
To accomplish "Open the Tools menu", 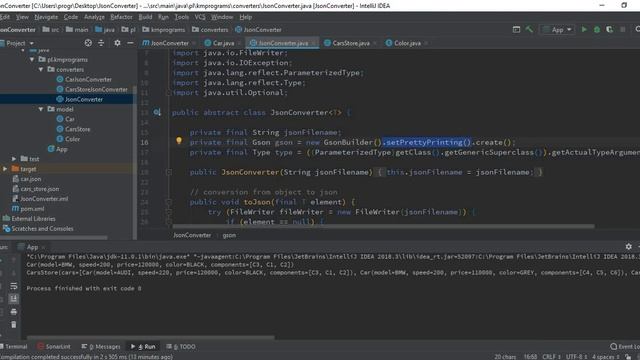I will click(182, 17).
